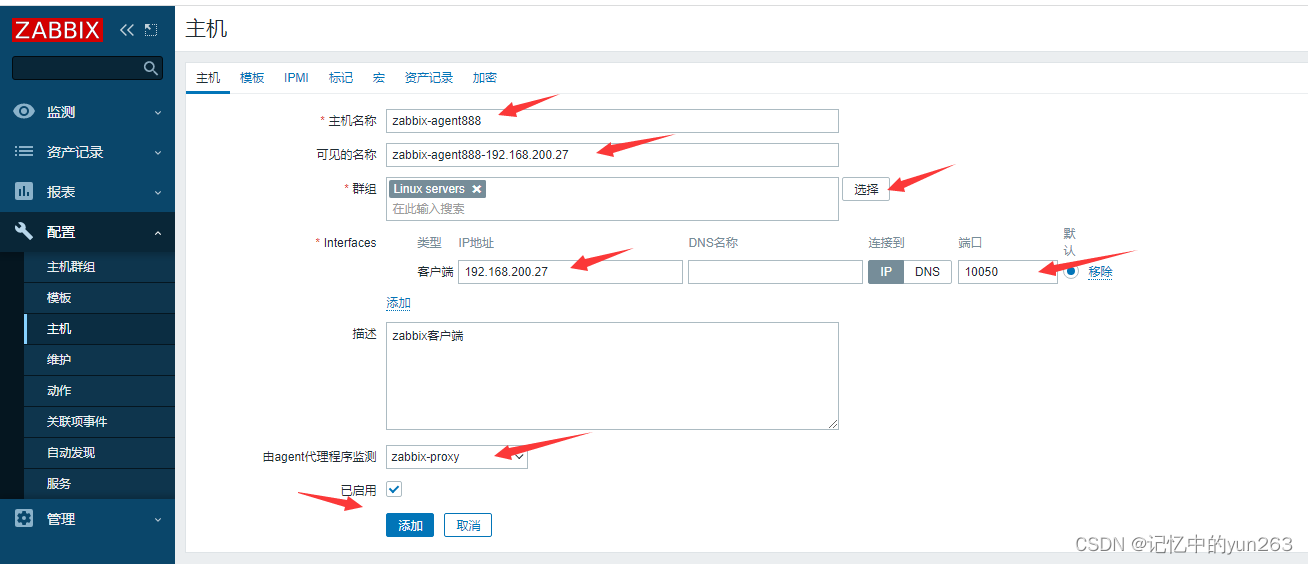1308x564 pixels.
Task: Open the agent proxy dropdown
Action: click(x=457, y=457)
